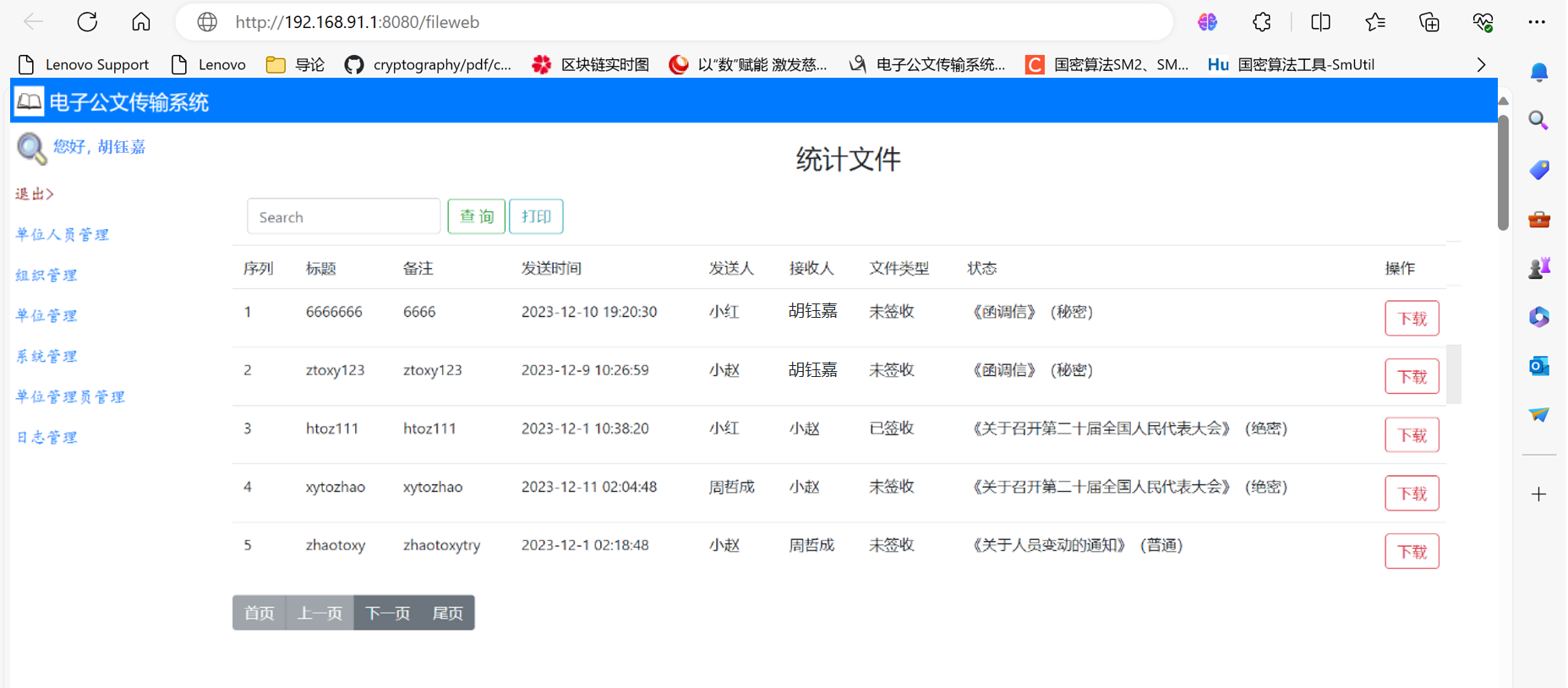Download the file titled zhaotoxy
Image resolution: width=1568 pixels, height=688 pixels.
point(1412,552)
